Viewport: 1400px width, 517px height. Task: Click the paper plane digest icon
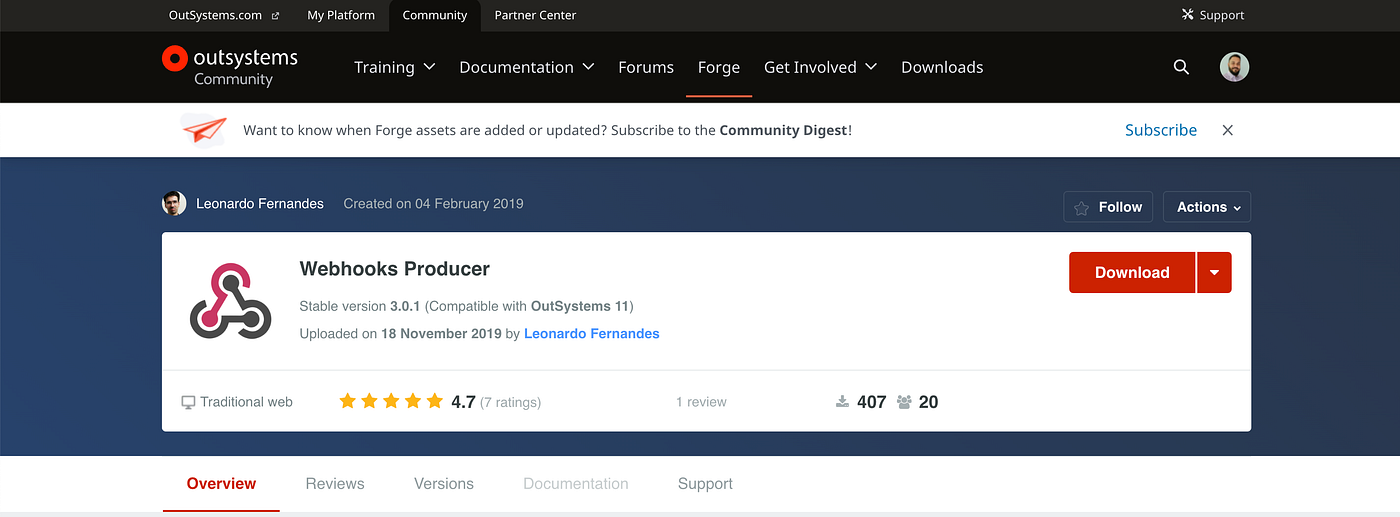tap(203, 130)
